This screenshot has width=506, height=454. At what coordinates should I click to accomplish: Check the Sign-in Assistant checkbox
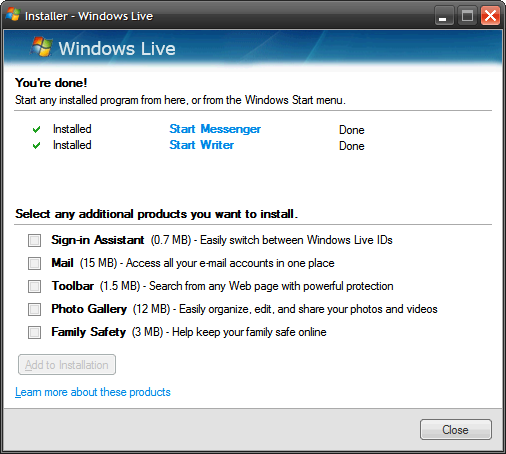34,240
